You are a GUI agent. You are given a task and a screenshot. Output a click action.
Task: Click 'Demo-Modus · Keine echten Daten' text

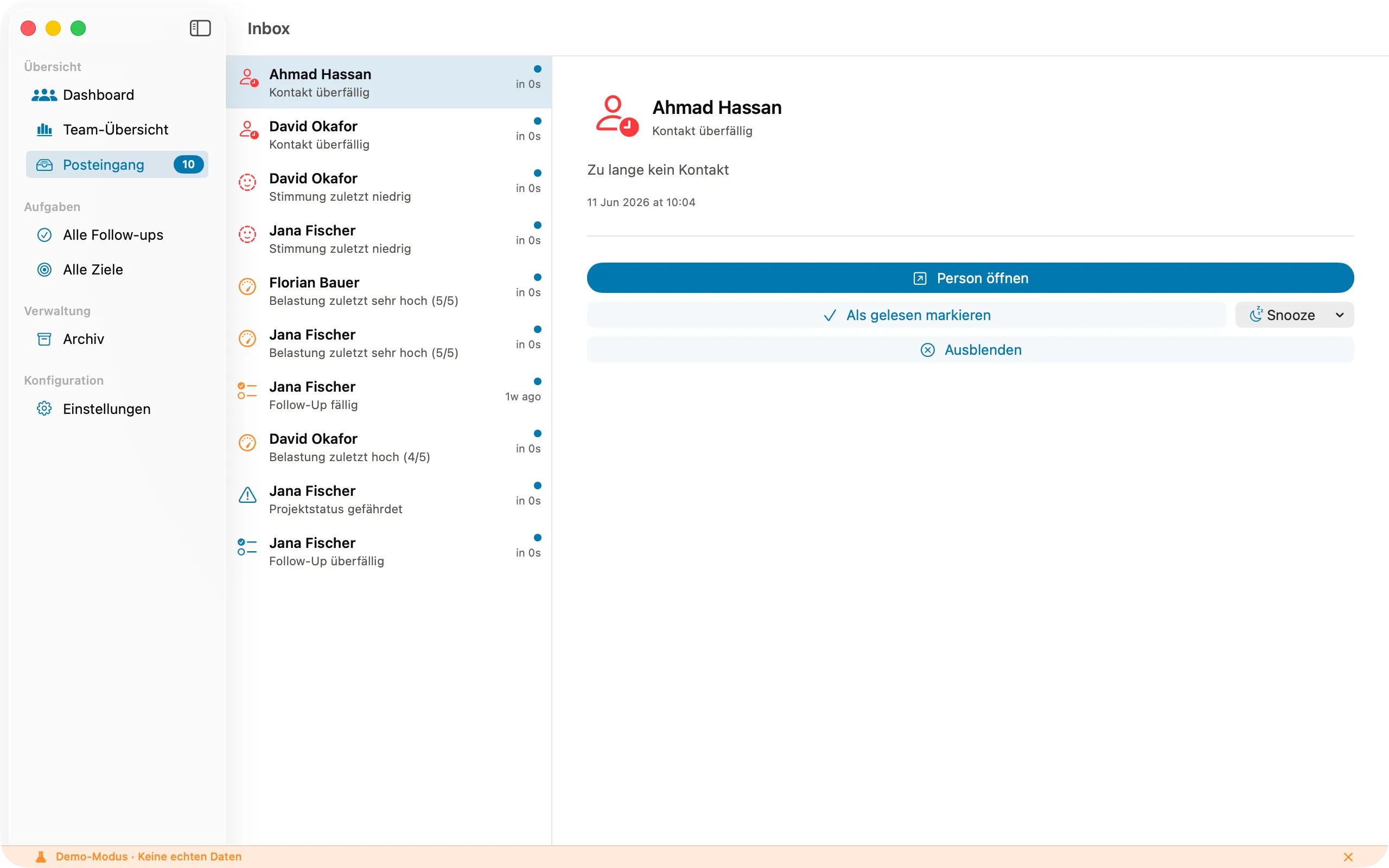(149, 857)
